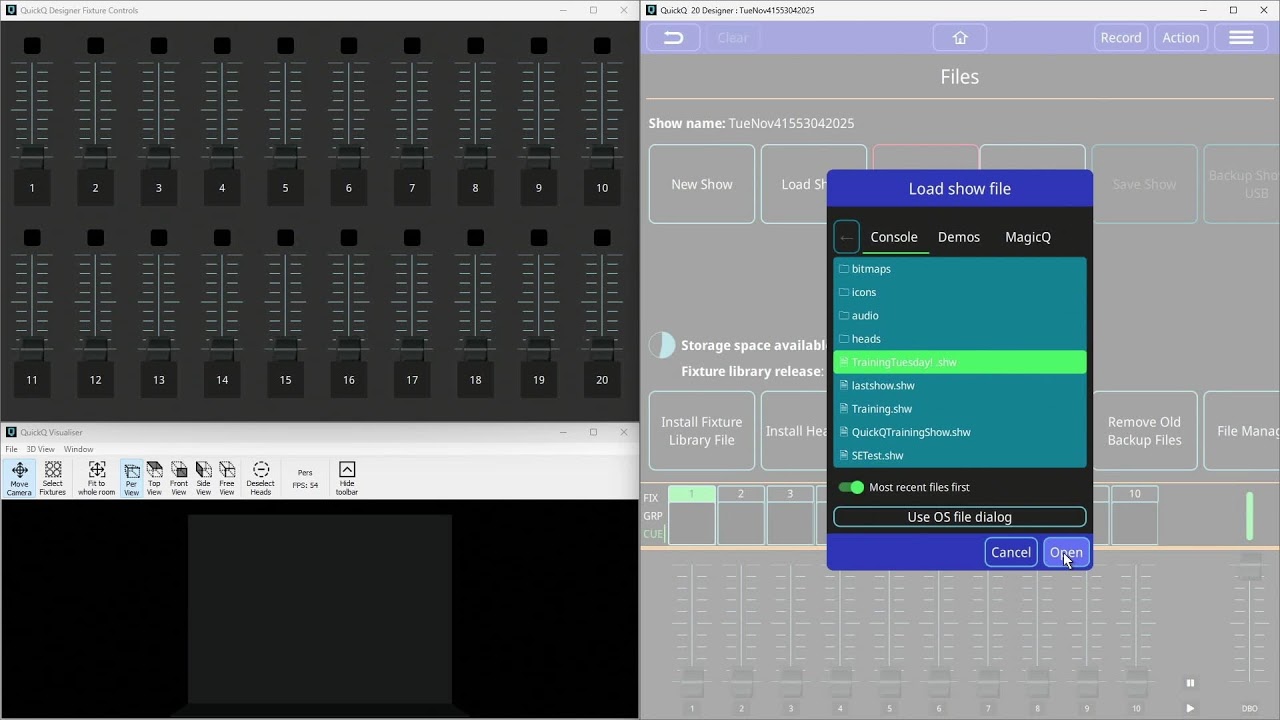This screenshot has height=720, width=1280.
Task: Toggle the flash button above fader 1
Action: click(x=32, y=46)
